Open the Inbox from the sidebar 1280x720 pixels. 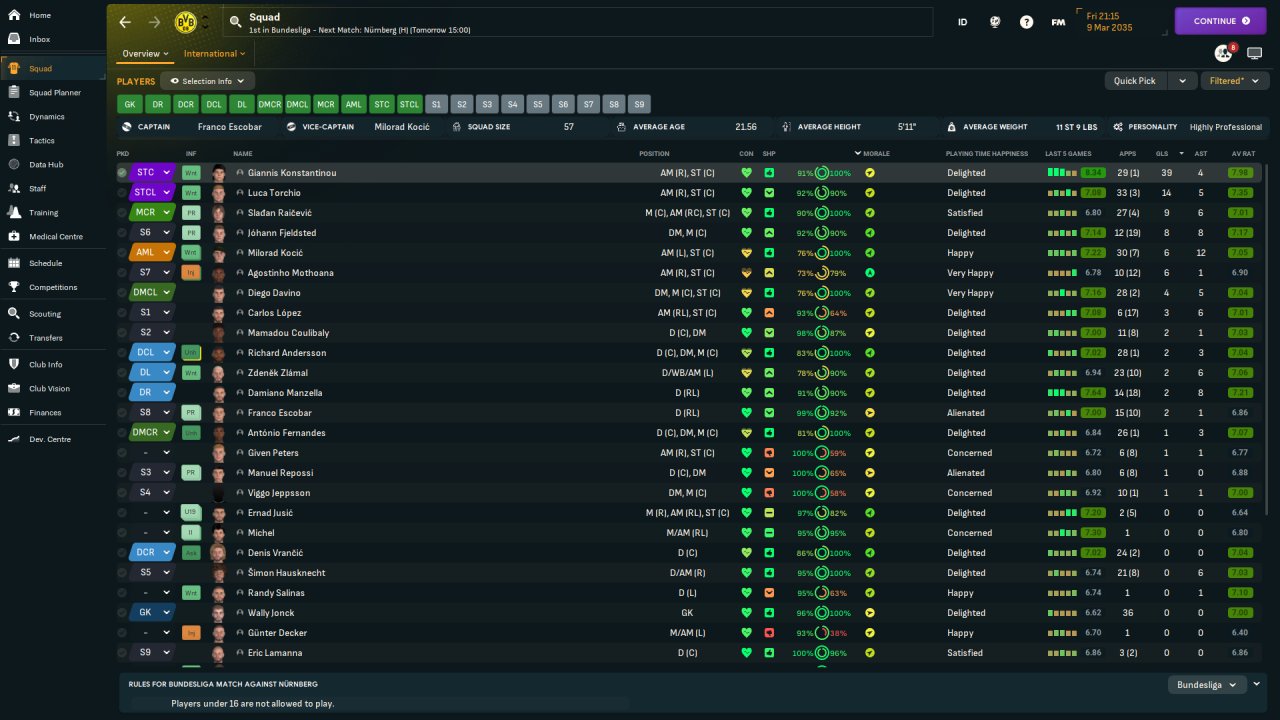[x=40, y=39]
